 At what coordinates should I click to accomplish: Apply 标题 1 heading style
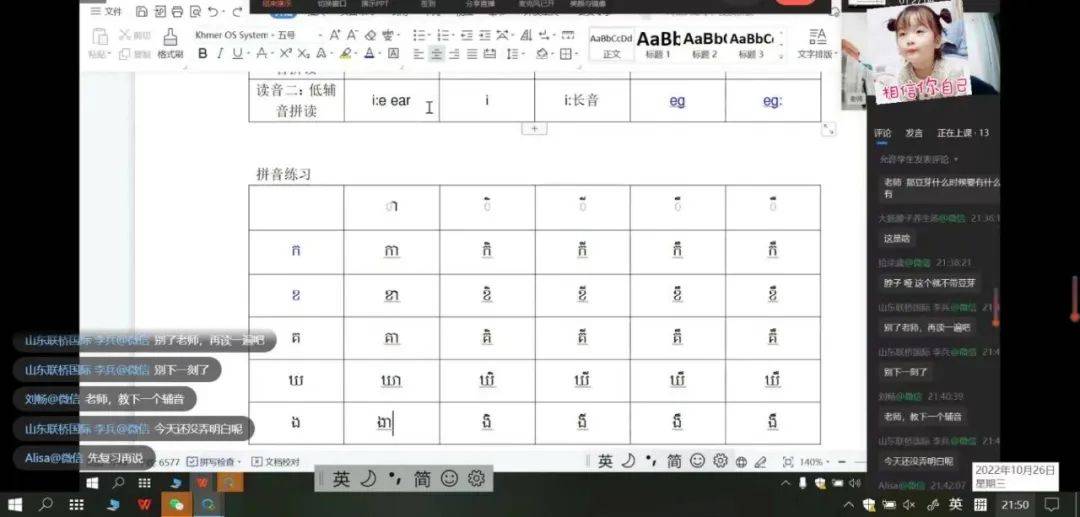[658, 45]
